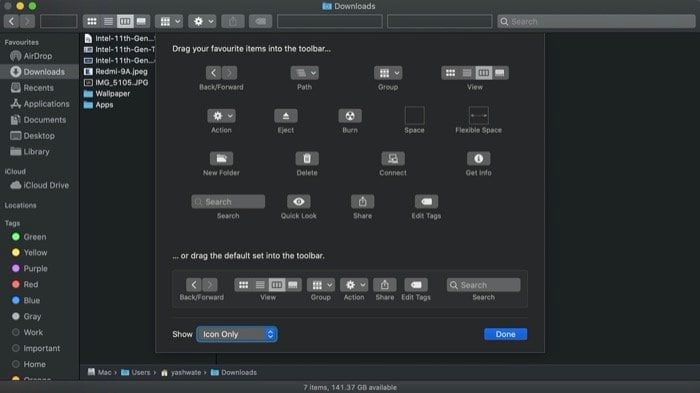Click the default set Group dropdown
The height and width of the screenshot is (393, 700).
321,285
